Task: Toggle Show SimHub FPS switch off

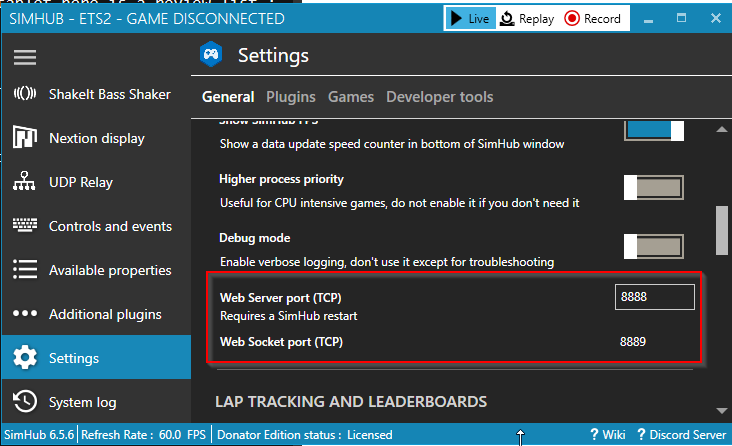Action: click(x=654, y=130)
